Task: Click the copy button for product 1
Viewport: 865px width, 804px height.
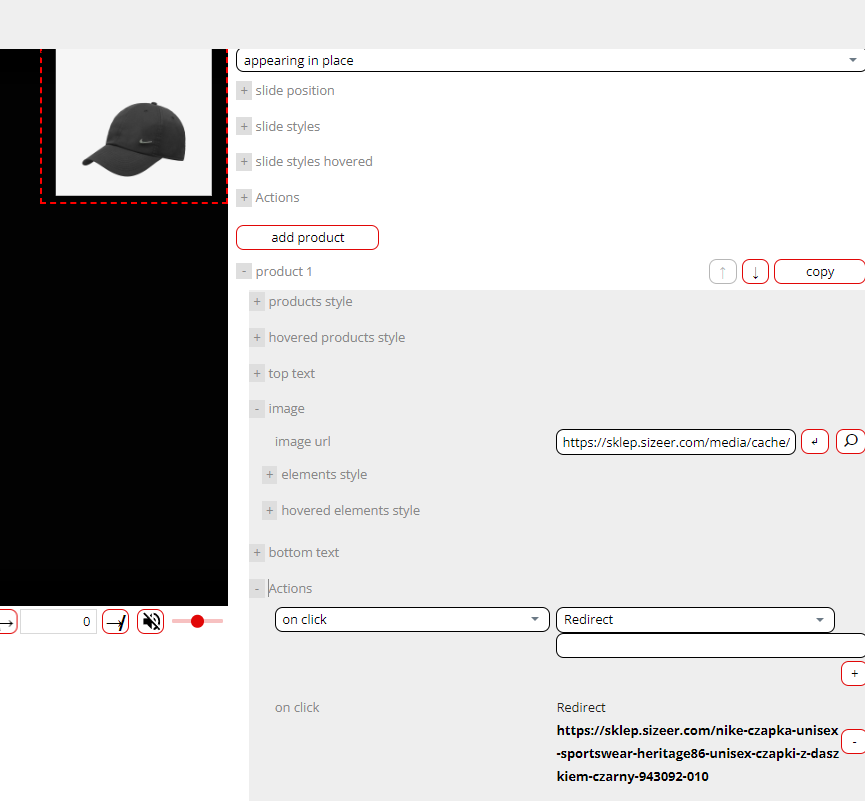Action: click(819, 272)
